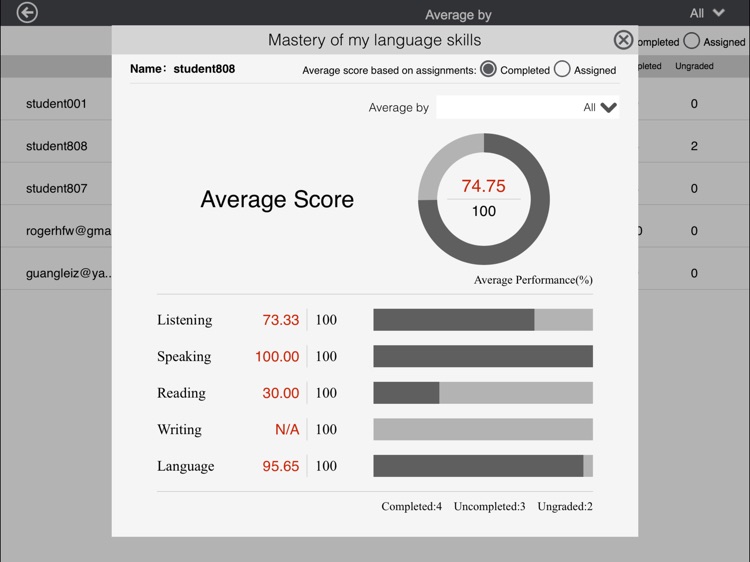
Task: Click the student808 name in dialog header
Action: (x=204, y=69)
